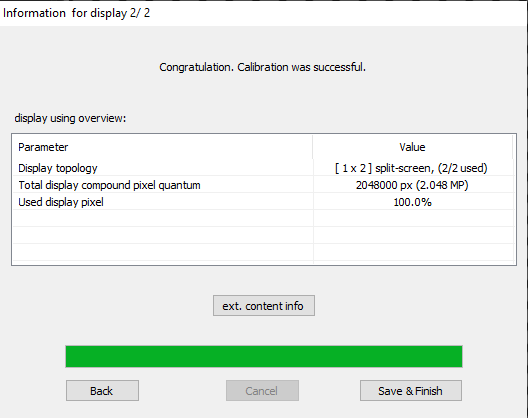Open the ext. content info button
This screenshot has height=418, width=528.
[264, 306]
